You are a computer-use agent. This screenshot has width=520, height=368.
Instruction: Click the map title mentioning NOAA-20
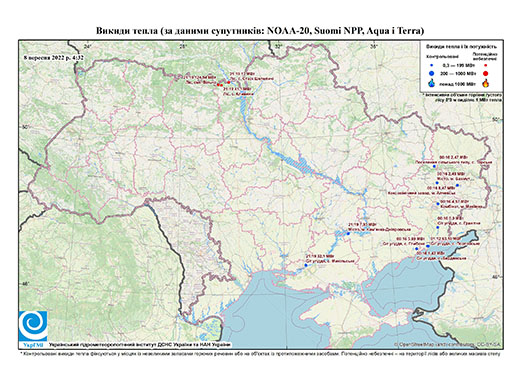(260, 31)
